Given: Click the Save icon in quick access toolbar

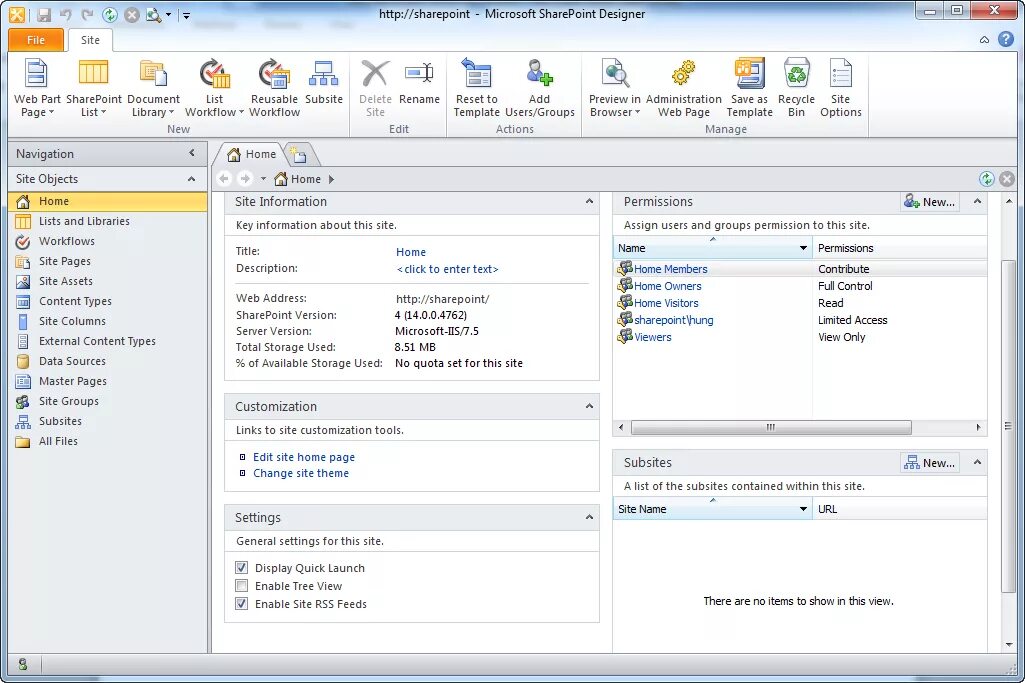Looking at the screenshot, I should point(44,14).
